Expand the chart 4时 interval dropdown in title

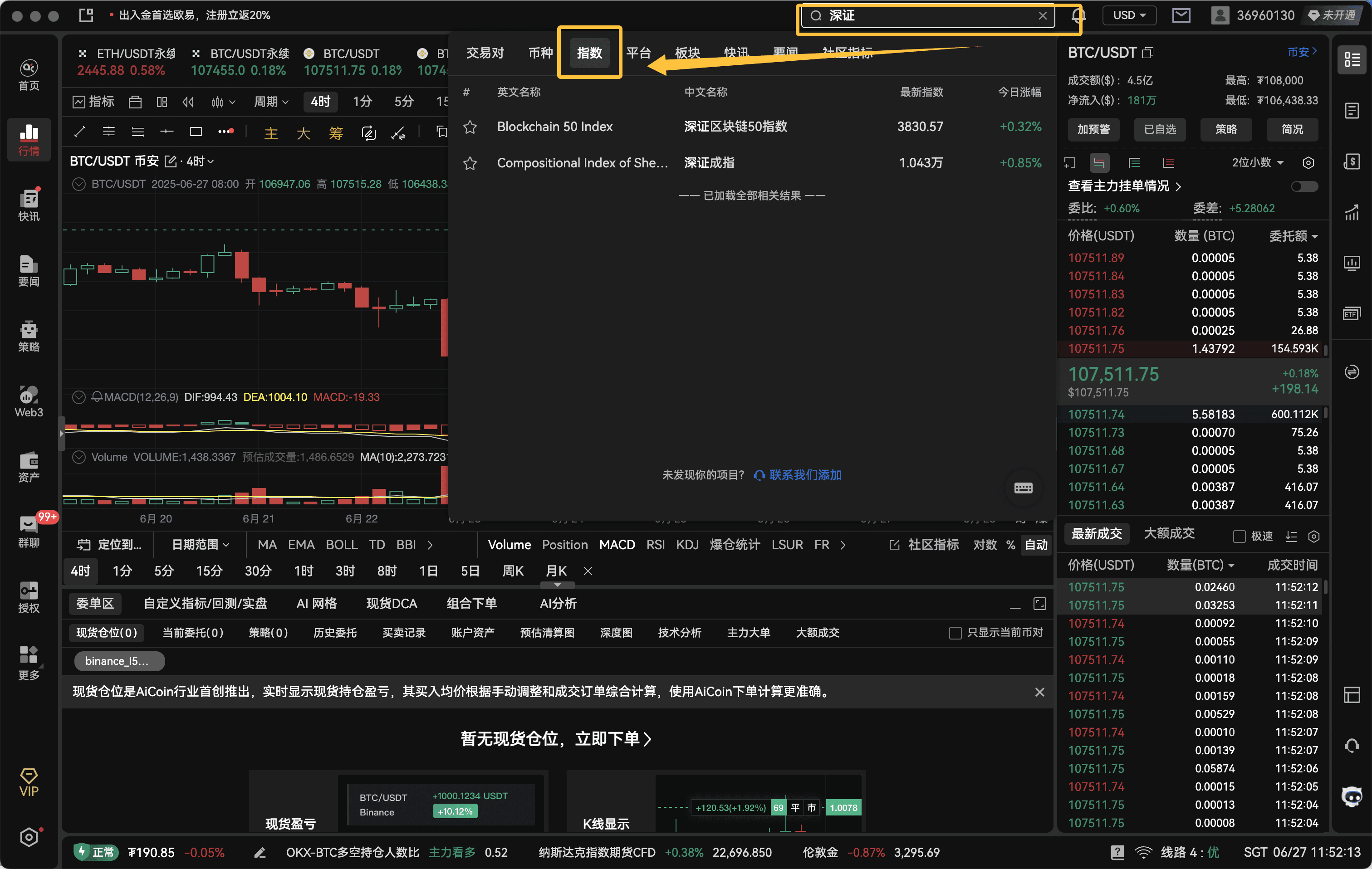(201, 162)
